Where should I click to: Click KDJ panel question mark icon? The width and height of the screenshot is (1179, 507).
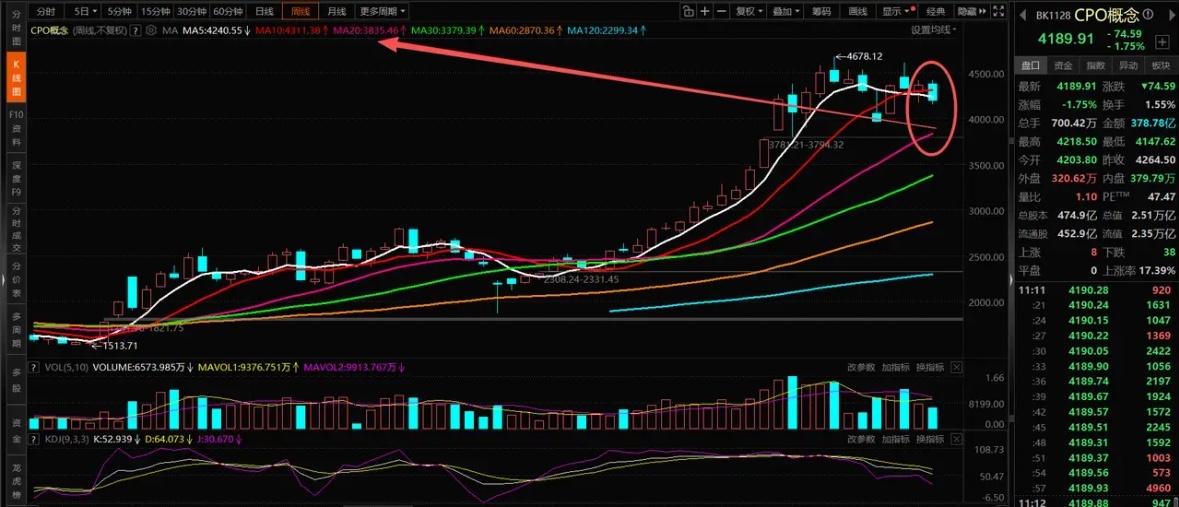[x=32, y=439]
